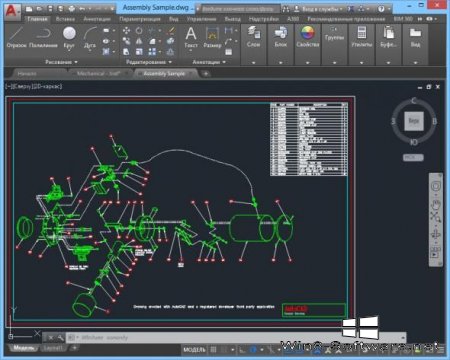Viewport: 450px width, 360px height.
Task: Click the Undo arrow in quick access toolbar
Action: click(82, 9)
